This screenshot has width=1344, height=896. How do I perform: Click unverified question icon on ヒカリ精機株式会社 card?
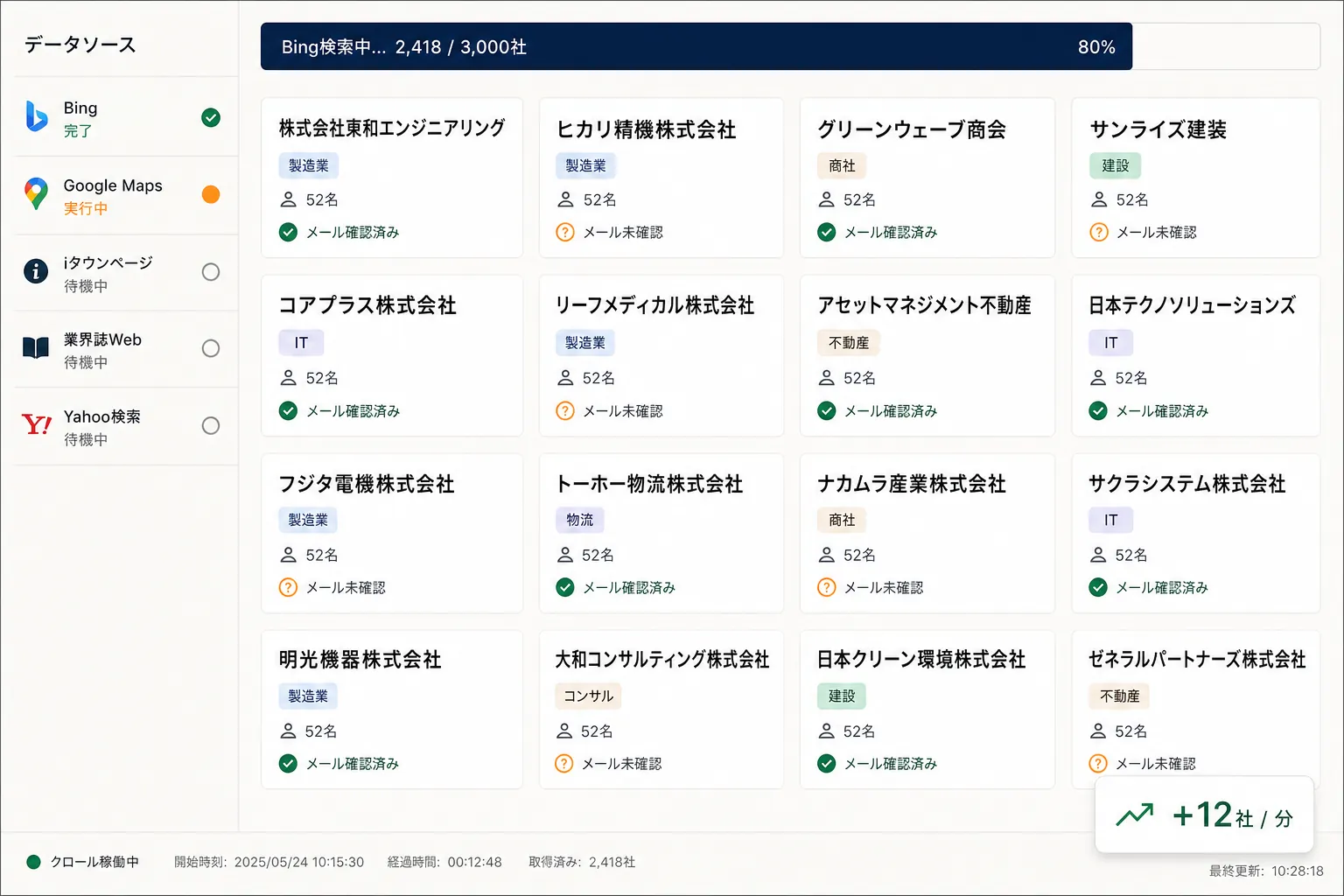coord(565,232)
